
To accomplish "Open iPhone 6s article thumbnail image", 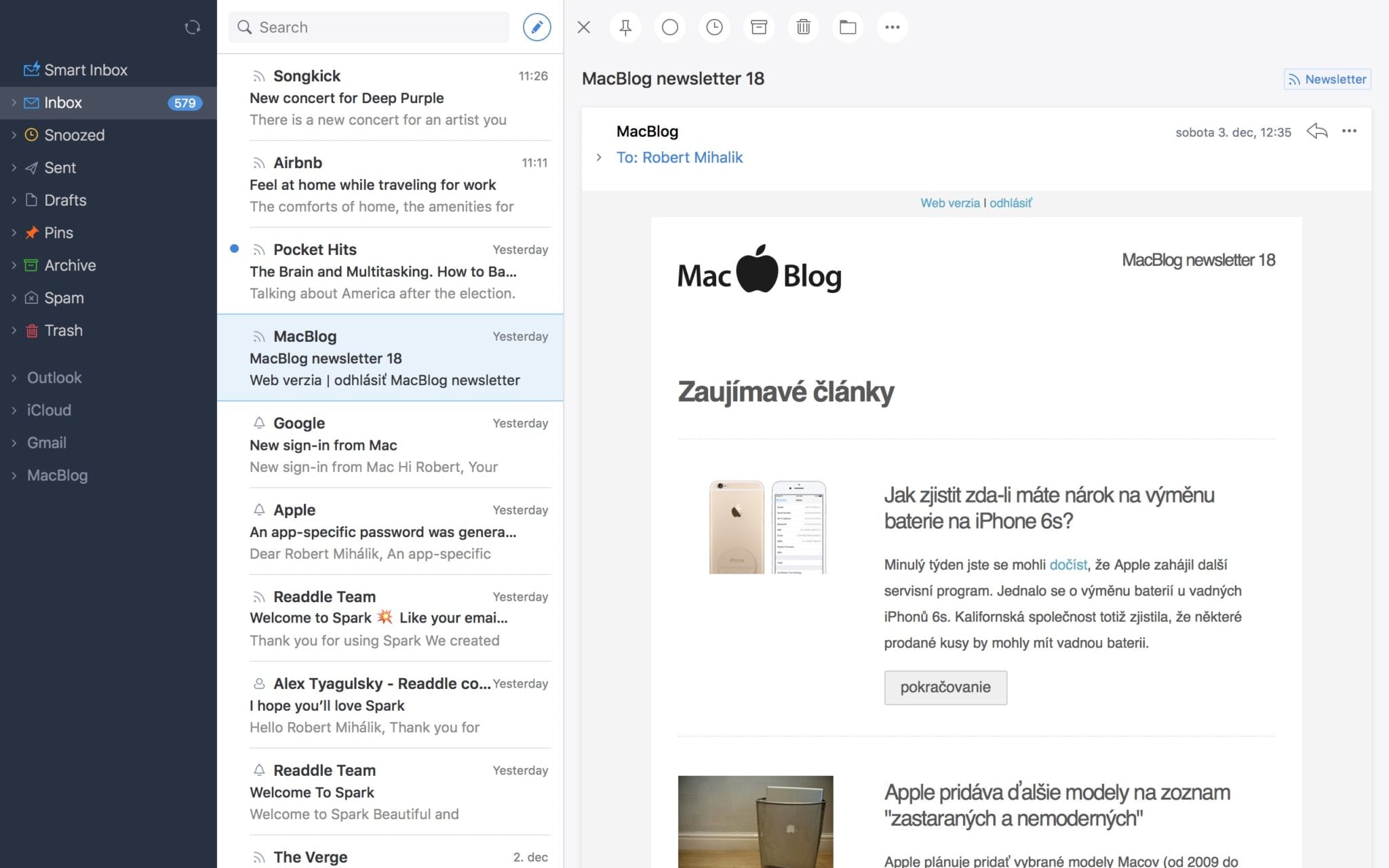I will coord(768,527).
